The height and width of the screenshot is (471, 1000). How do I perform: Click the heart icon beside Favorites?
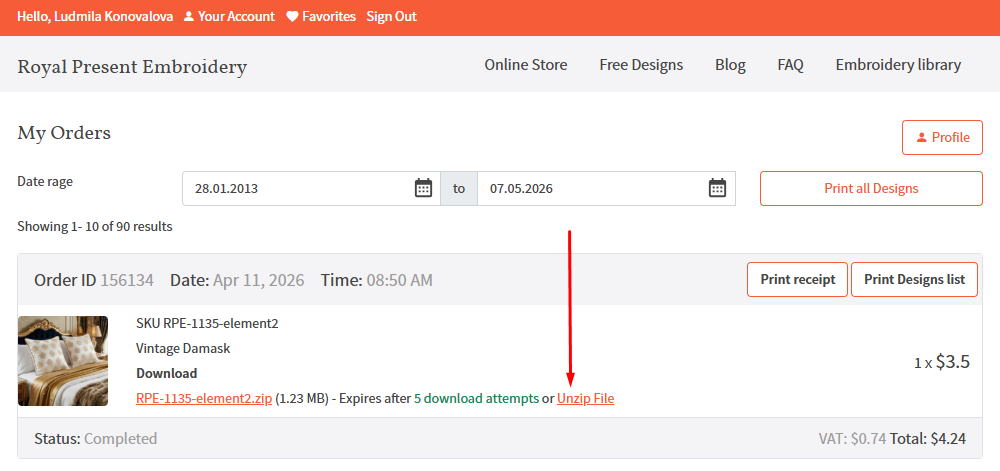pos(292,17)
